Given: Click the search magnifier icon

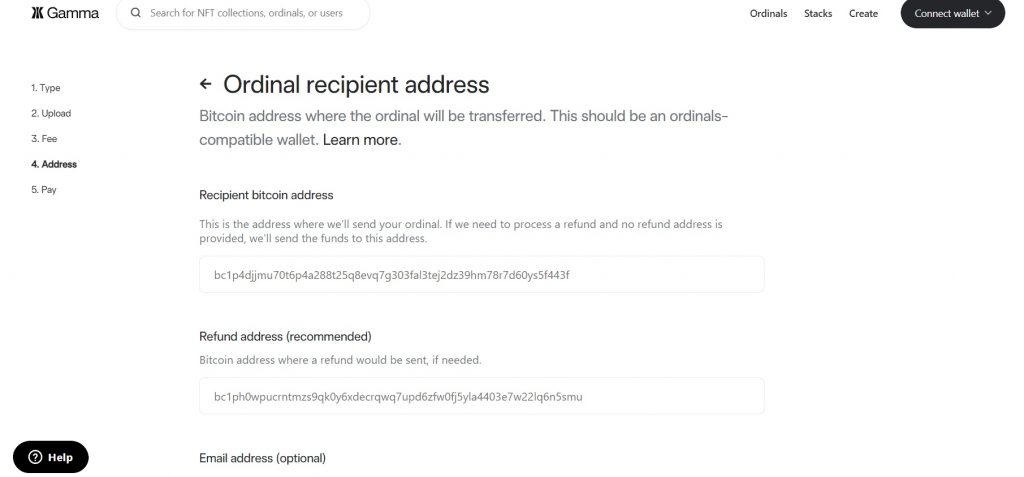Looking at the screenshot, I should point(135,14).
